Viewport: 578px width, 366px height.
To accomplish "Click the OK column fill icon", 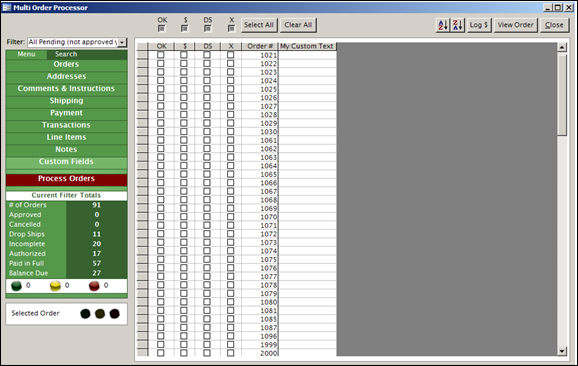I will pyautogui.click(x=161, y=28).
